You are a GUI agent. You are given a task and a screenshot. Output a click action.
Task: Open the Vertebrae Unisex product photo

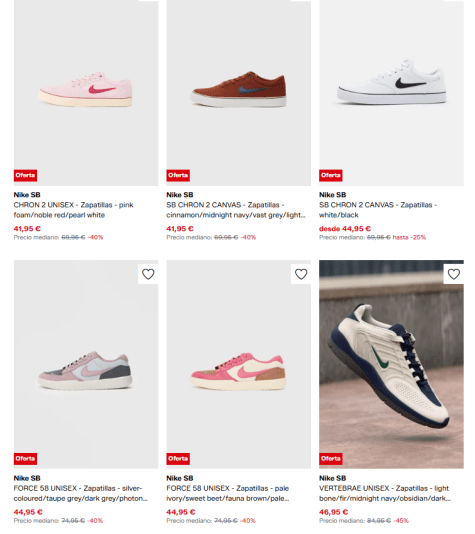(x=391, y=364)
